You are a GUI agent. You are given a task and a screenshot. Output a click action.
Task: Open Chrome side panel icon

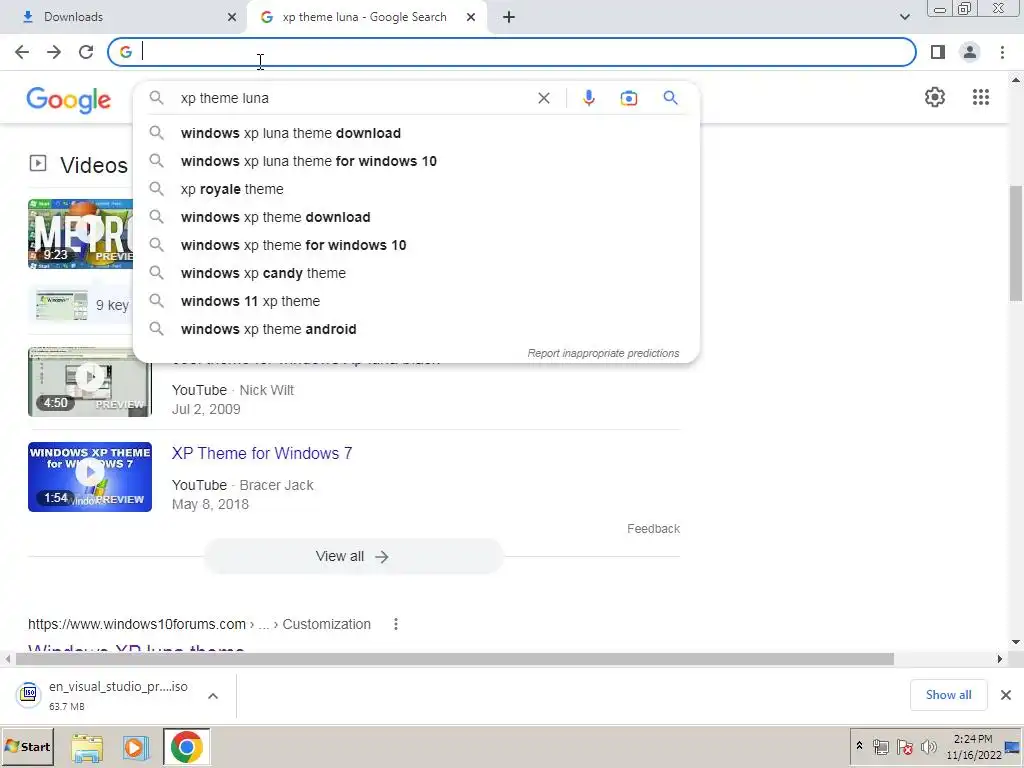point(938,52)
